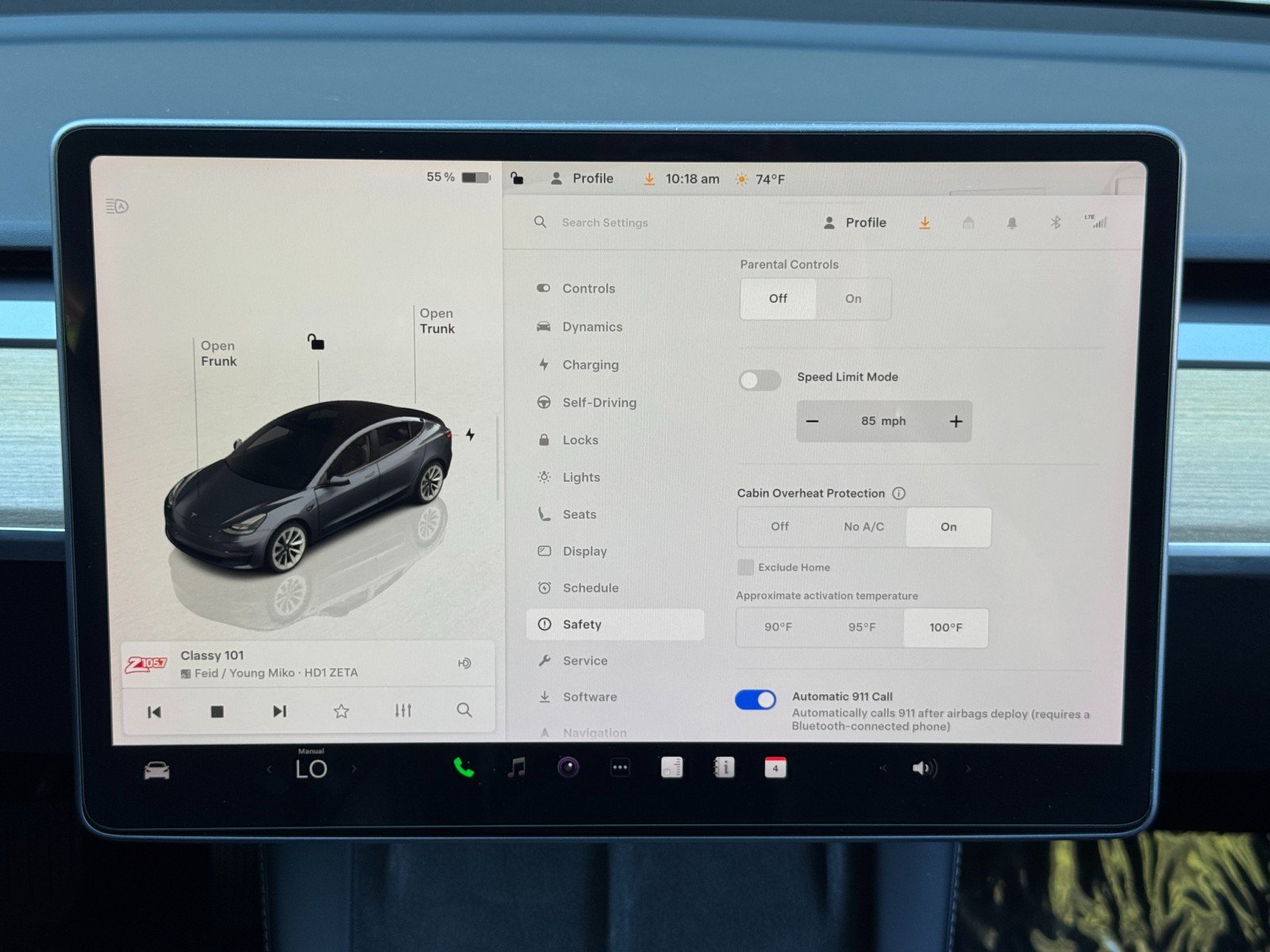Tap the LTE signal strength icon

pos(1096,221)
